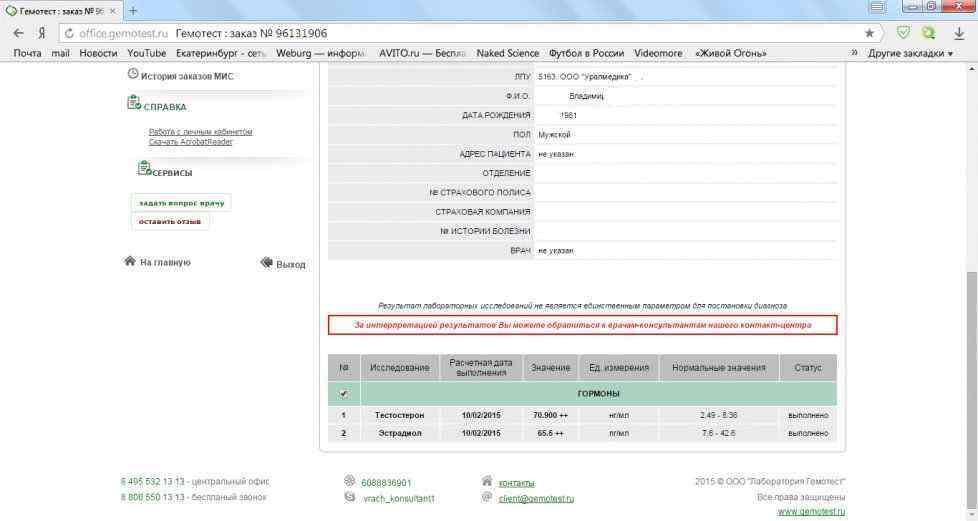Click the задать вопрос врачу button
Image resolution: width=978 pixels, height=521 pixels.
[181, 203]
